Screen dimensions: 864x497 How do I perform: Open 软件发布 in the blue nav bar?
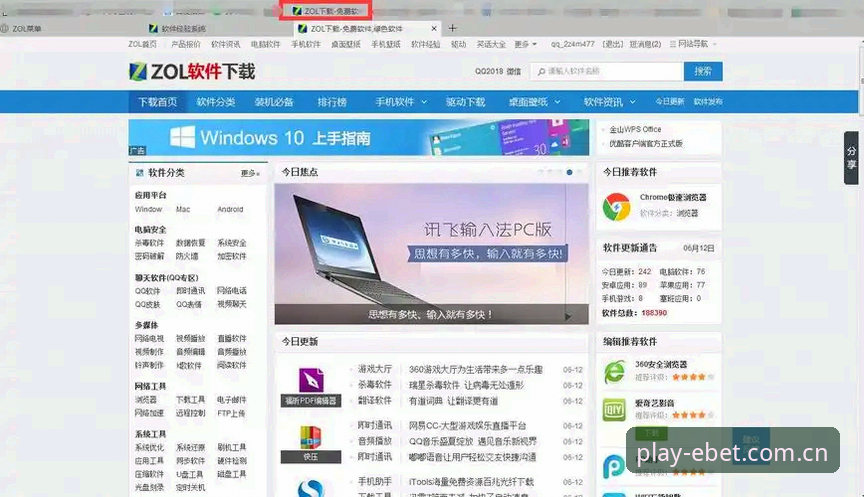(708, 101)
